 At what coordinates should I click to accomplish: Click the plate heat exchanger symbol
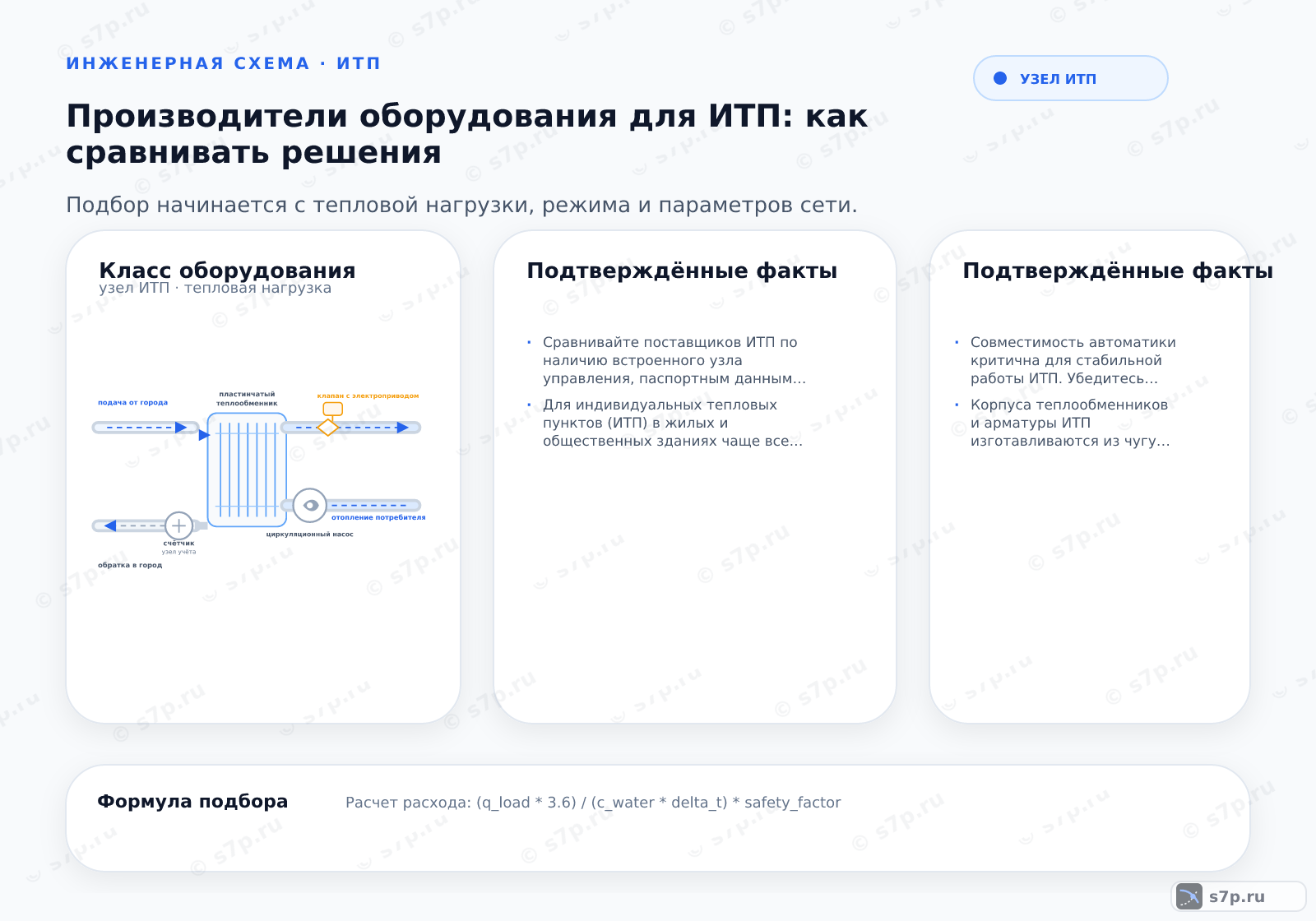(x=247, y=470)
